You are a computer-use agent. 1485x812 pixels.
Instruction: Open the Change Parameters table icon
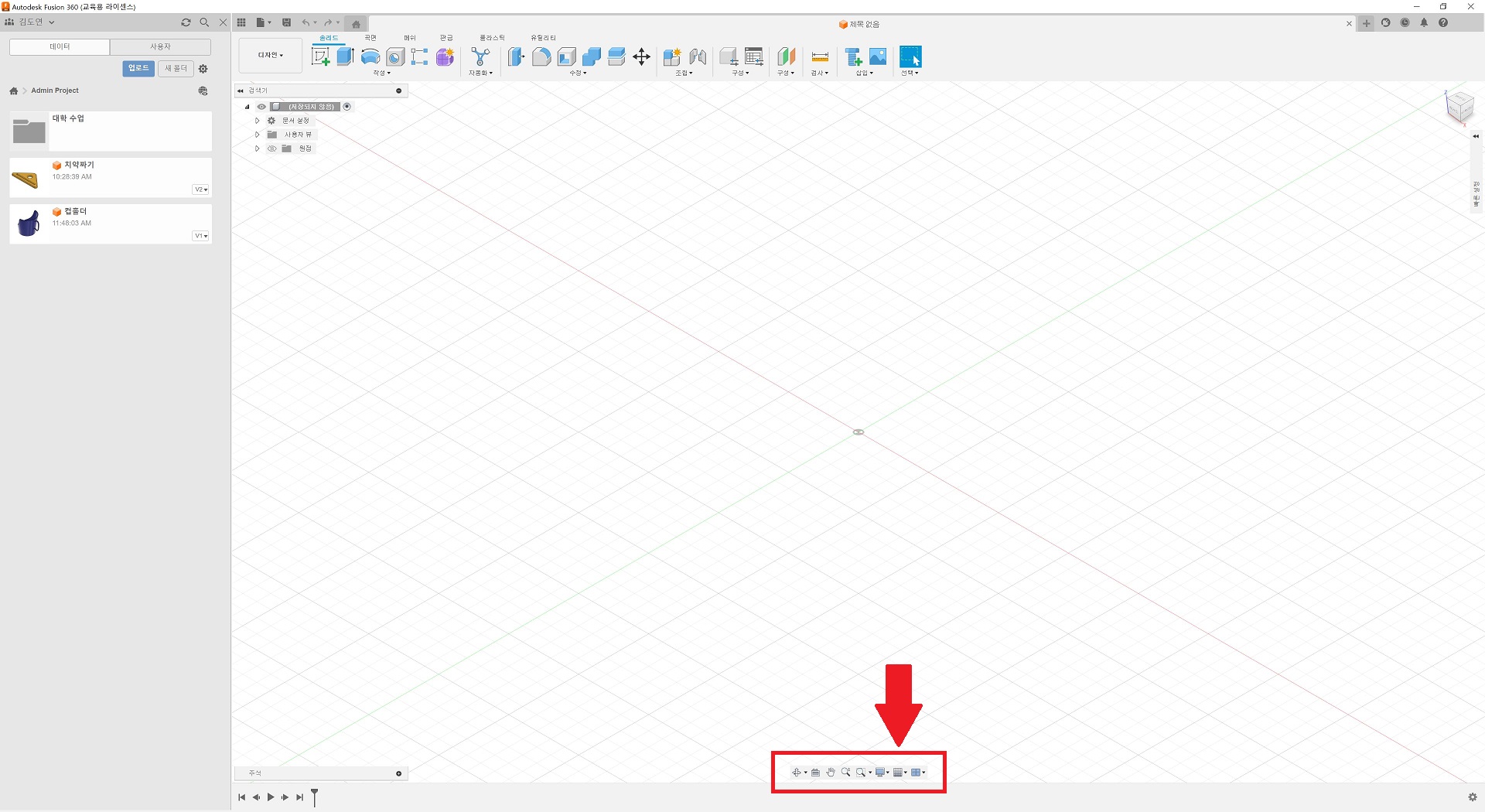pyautogui.click(x=753, y=56)
